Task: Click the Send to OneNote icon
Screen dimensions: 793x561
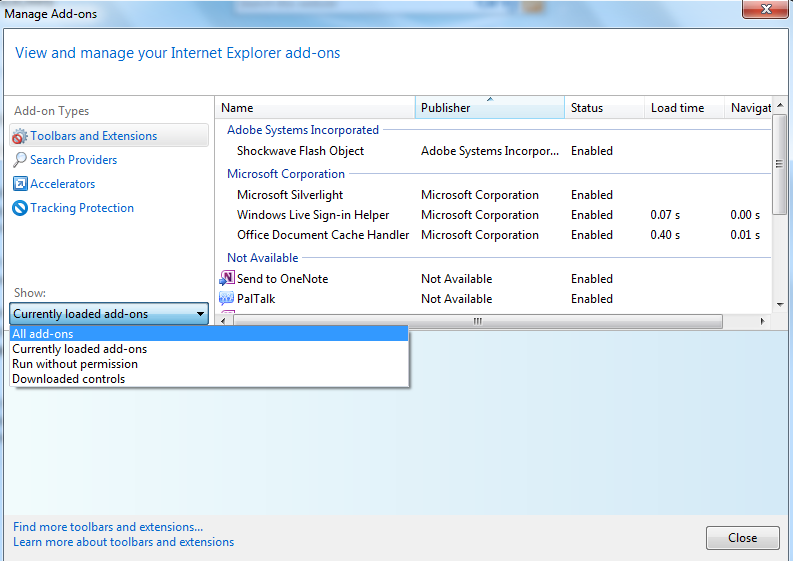Action: (x=227, y=278)
